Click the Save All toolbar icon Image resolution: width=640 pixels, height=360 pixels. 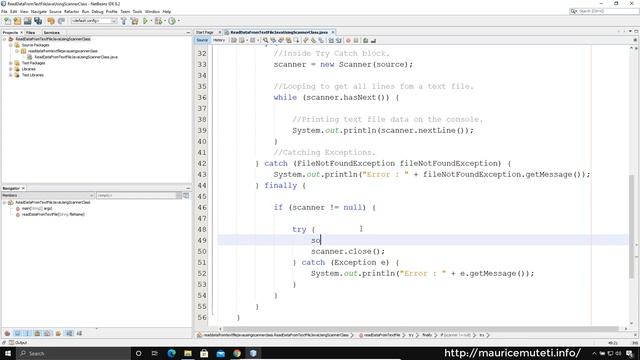pyautogui.click(x=38, y=21)
